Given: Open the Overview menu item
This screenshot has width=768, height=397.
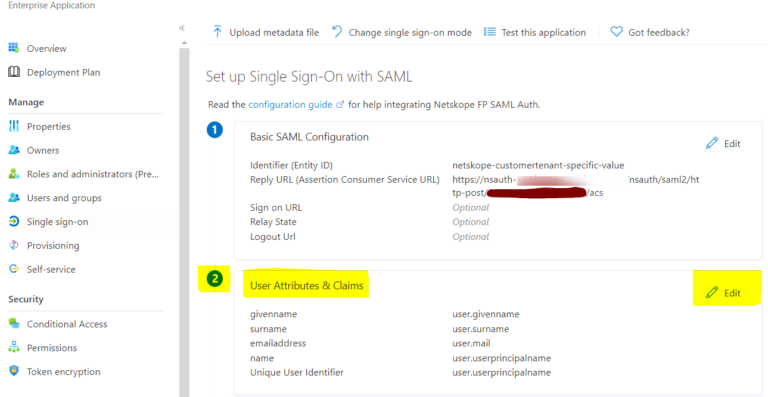Looking at the screenshot, I should tap(47, 48).
